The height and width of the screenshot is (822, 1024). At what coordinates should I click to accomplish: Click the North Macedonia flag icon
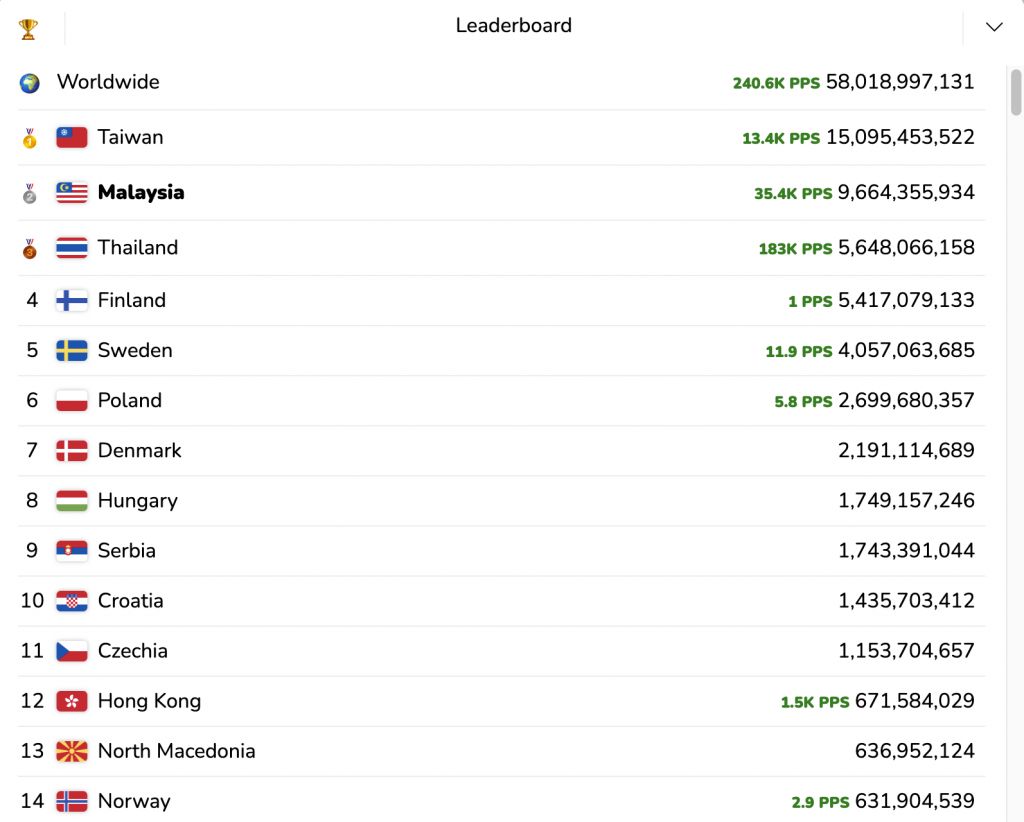(x=72, y=751)
